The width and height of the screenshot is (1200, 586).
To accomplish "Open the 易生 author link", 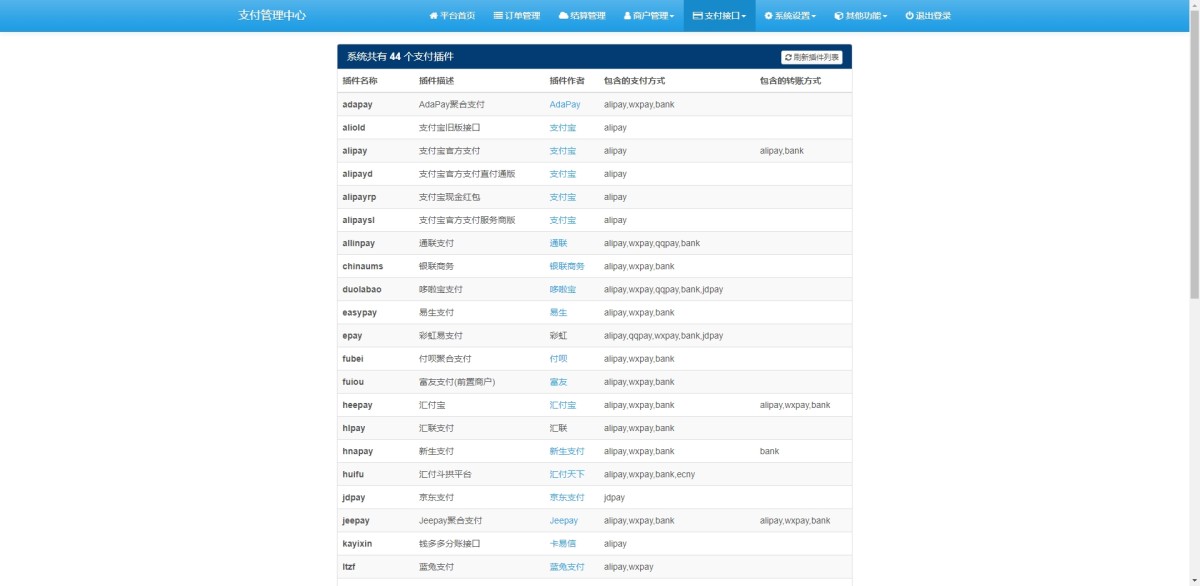I will click(558, 312).
